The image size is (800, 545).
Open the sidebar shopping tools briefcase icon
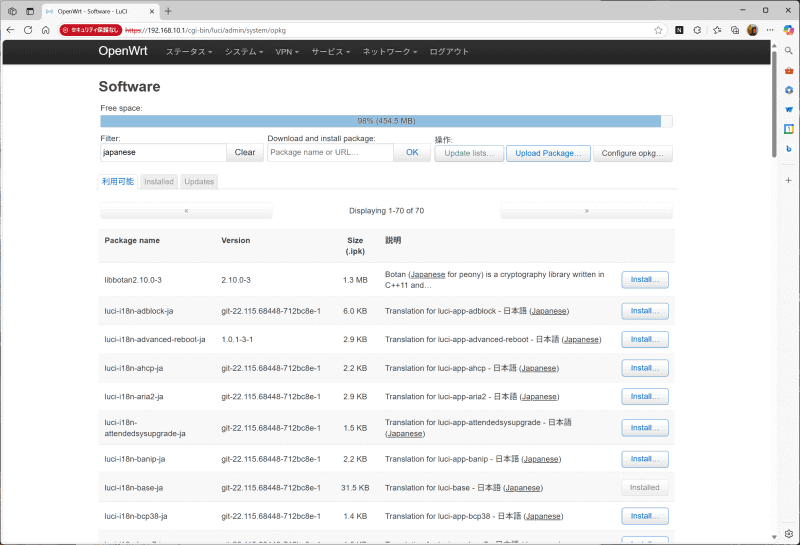(x=789, y=70)
